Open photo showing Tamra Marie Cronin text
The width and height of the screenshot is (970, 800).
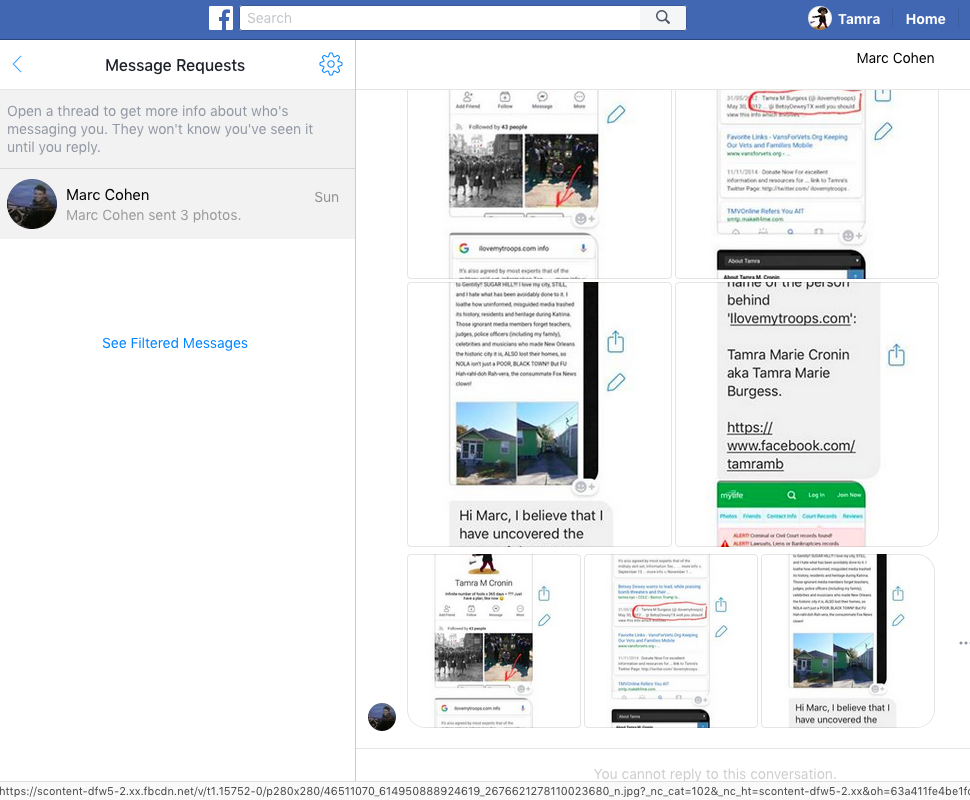(x=807, y=414)
